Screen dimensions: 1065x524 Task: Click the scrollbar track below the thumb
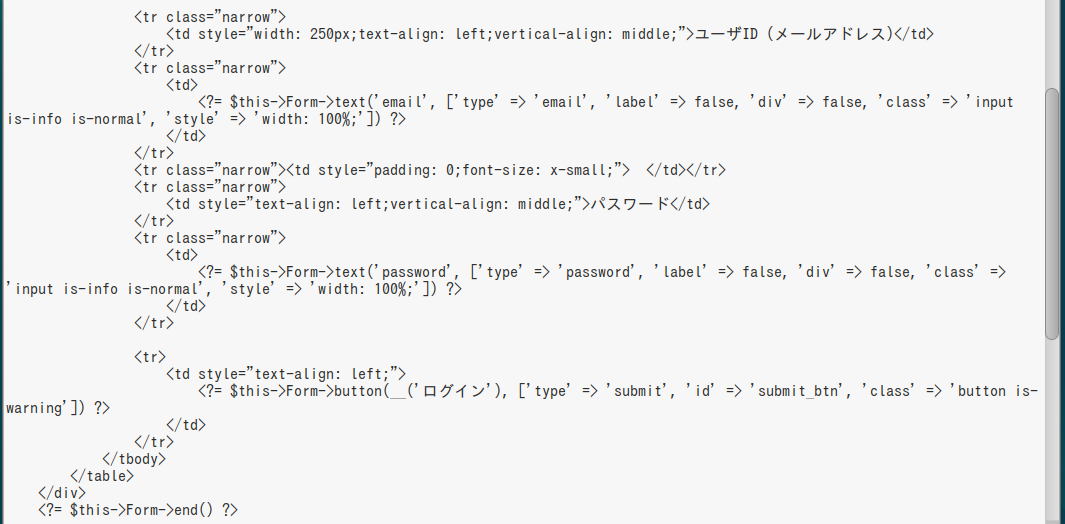(1051, 430)
